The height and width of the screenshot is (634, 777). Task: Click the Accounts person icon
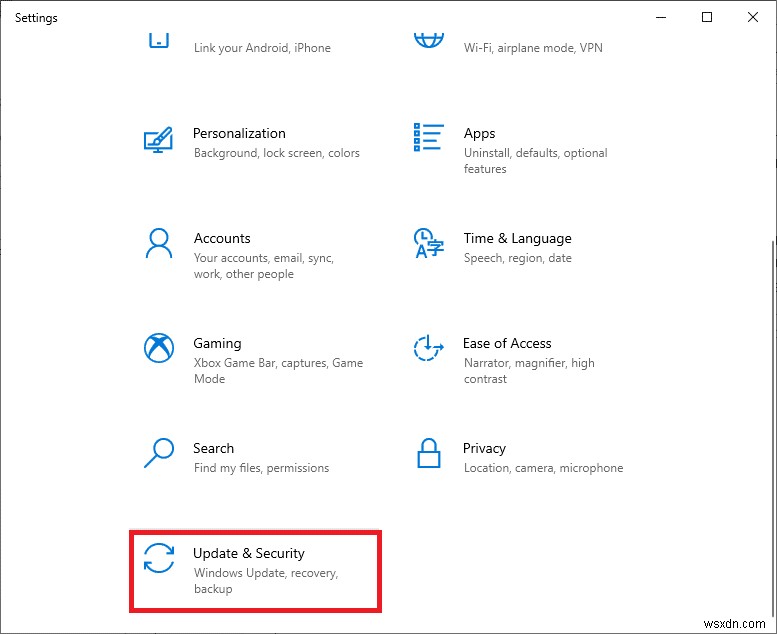point(158,243)
